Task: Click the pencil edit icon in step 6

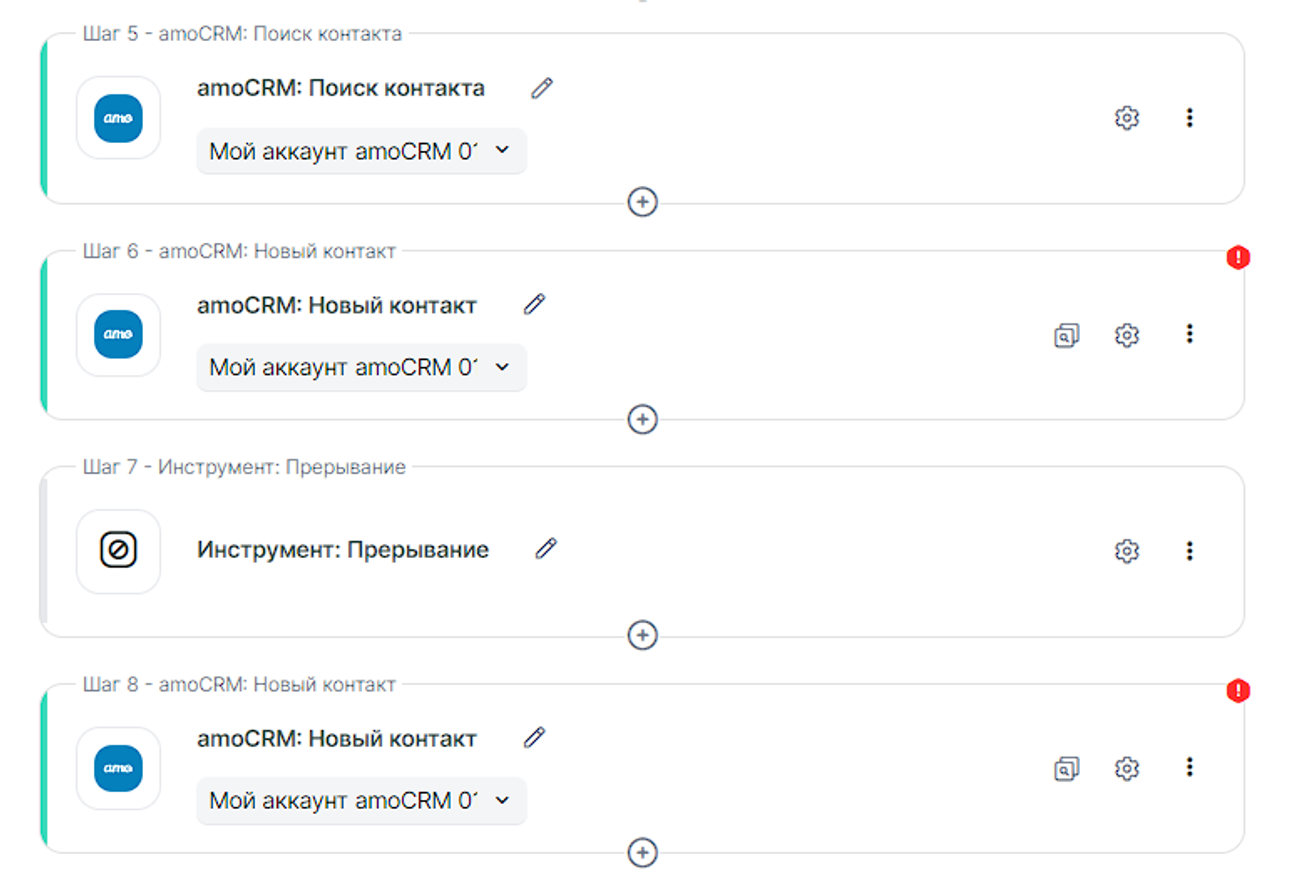Action: coord(535,304)
